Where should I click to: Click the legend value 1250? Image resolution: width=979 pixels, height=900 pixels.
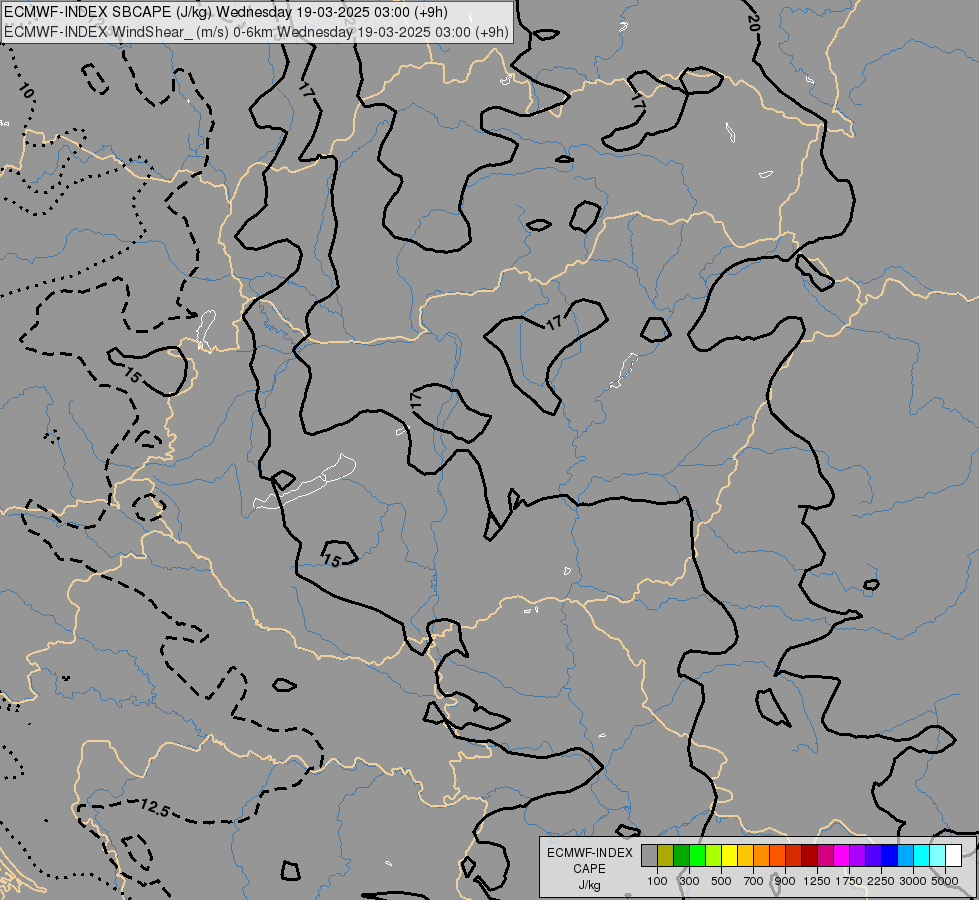point(817,881)
